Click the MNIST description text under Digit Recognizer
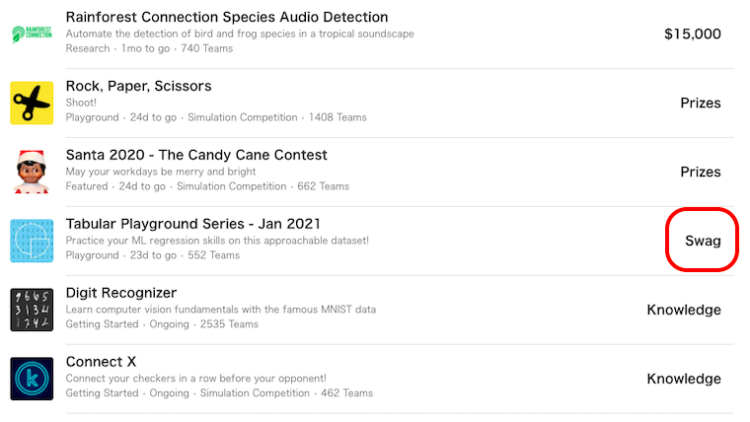This screenshot has height=422, width=750. 221,310
